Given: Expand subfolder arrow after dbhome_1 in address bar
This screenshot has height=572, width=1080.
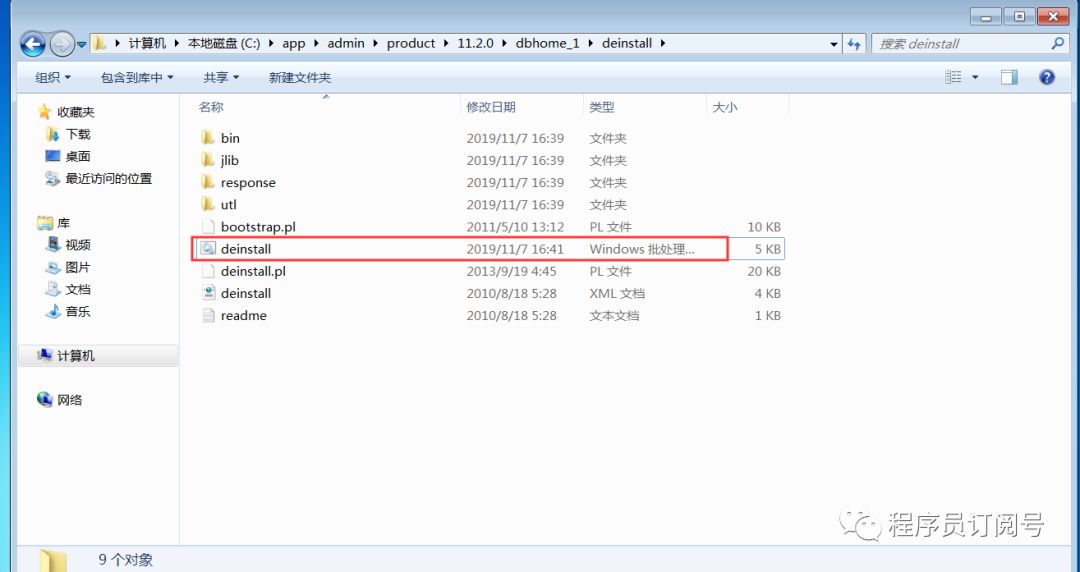Looking at the screenshot, I should click(590, 43).
